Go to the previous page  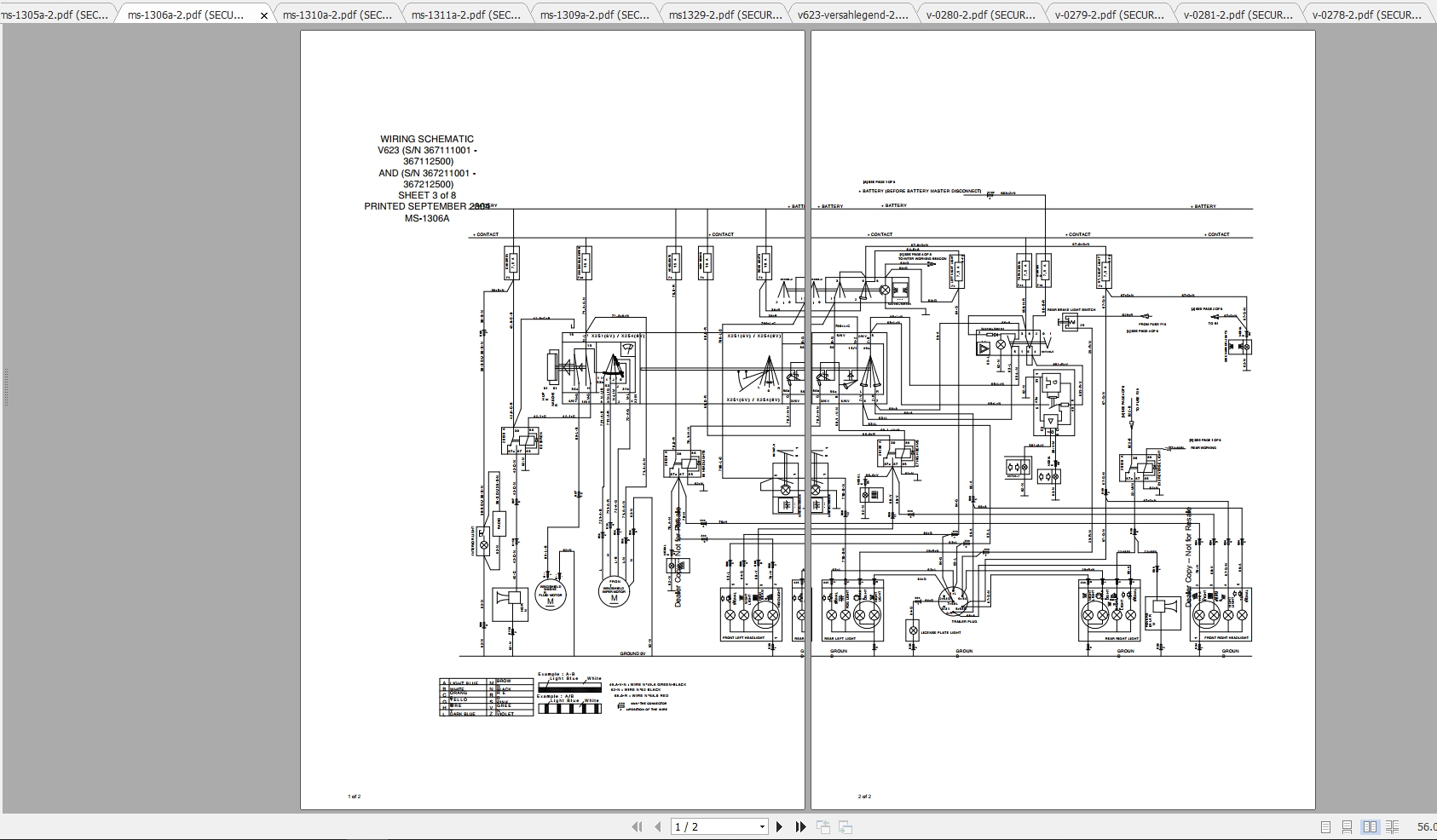658,826
